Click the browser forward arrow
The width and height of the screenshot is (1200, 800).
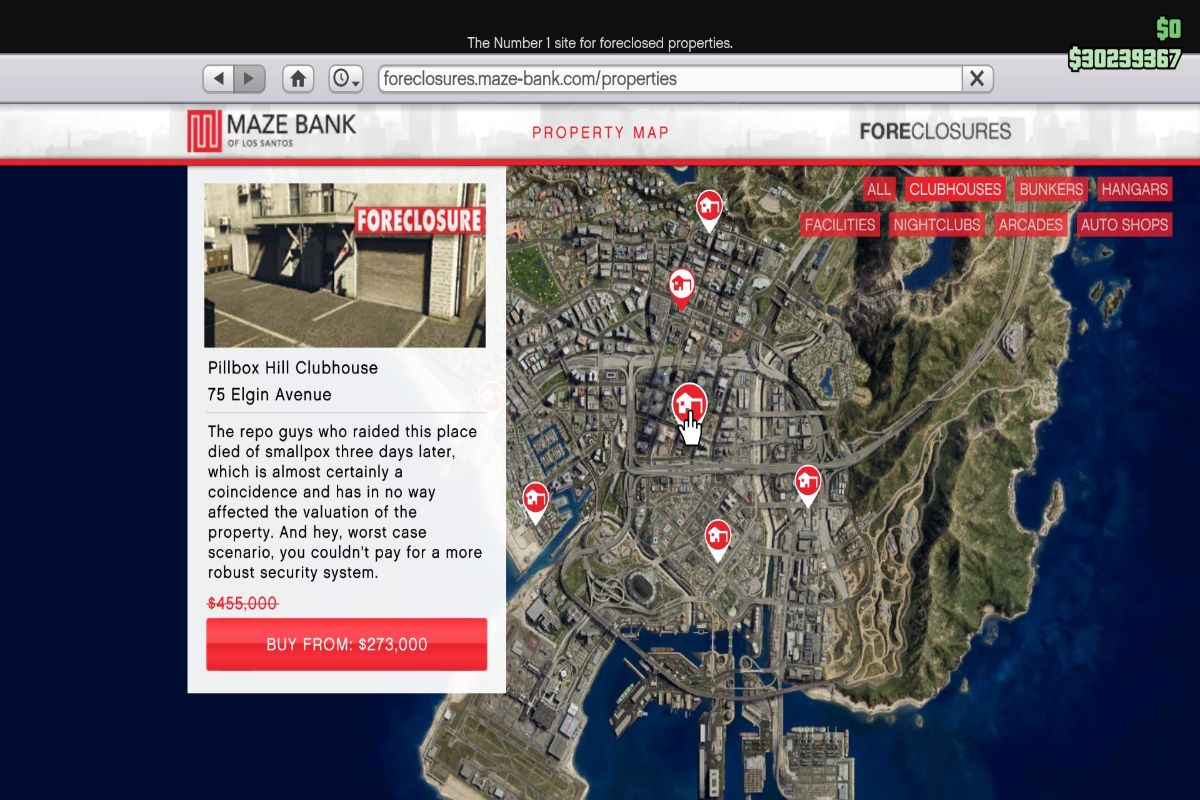247,77
